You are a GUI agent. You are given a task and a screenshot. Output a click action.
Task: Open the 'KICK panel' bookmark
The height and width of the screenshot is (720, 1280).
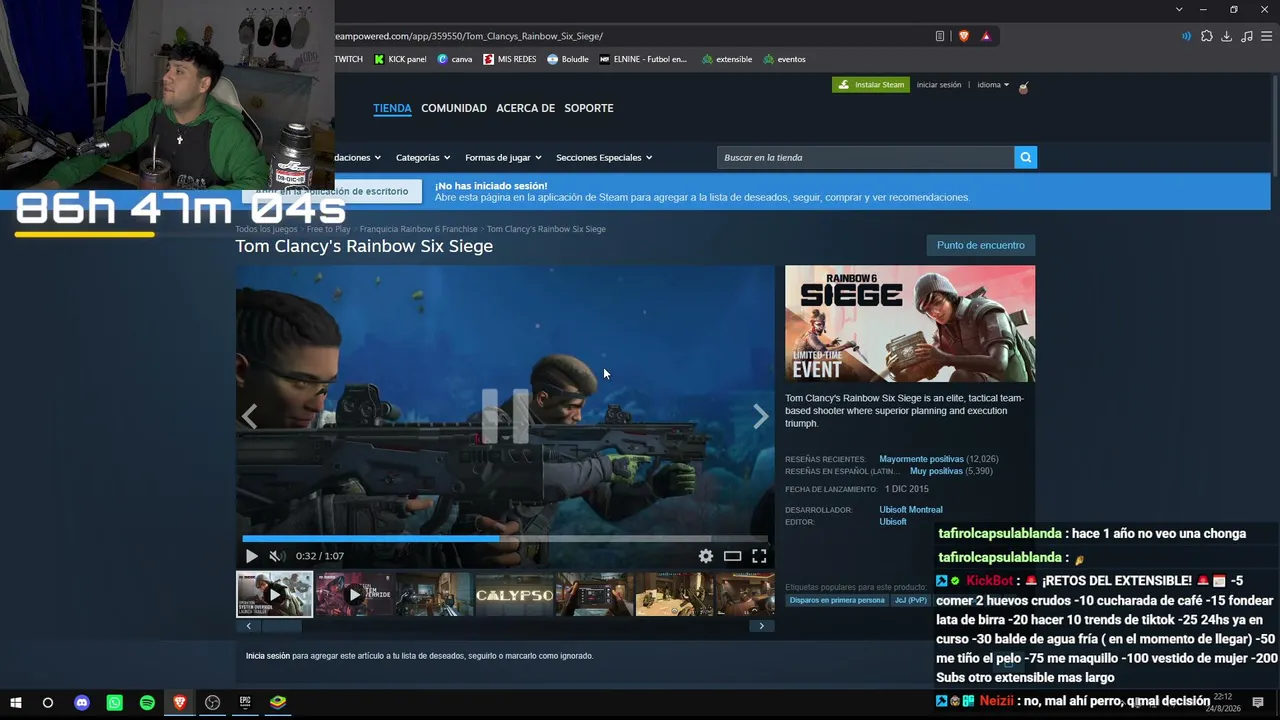point(400,59)
